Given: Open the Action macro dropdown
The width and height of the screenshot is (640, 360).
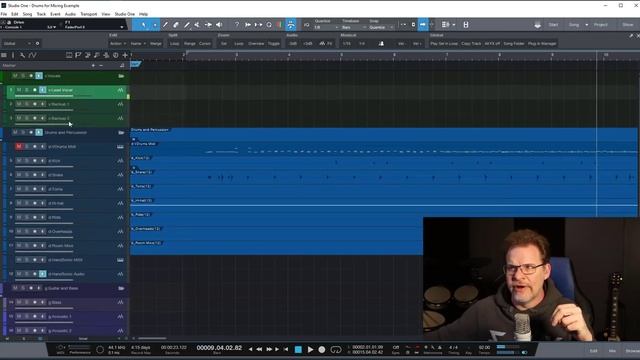Looking at the screenshot, I should [x=118, y=44].
